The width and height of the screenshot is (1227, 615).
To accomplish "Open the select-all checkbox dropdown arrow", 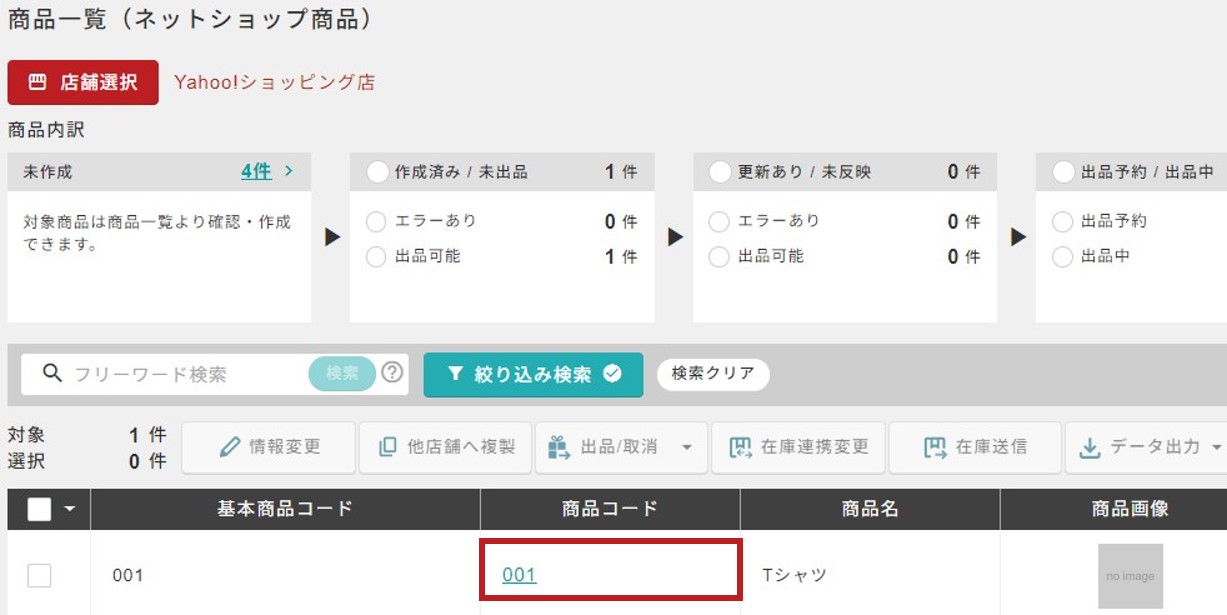I will click(70, 509).
